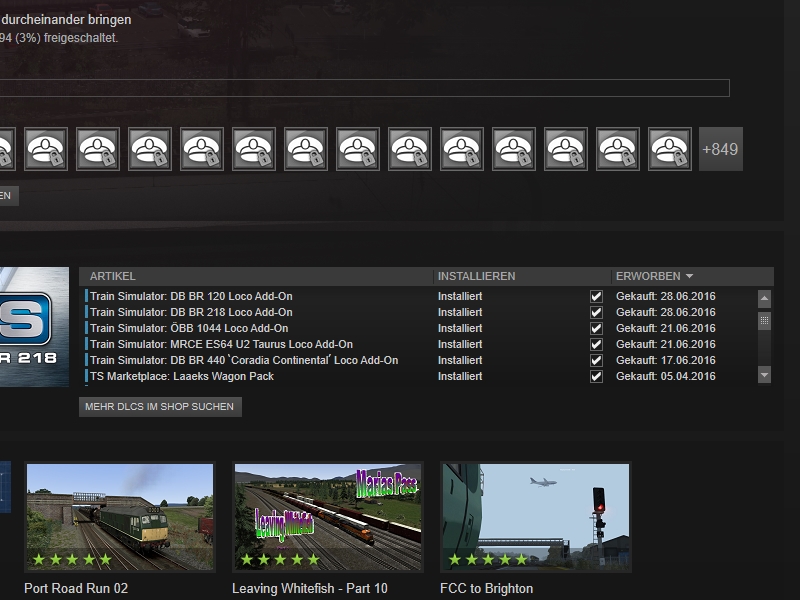
Task: Toggle the Laaeks Wagon Pack install checkbox
Action: [596, 376]
